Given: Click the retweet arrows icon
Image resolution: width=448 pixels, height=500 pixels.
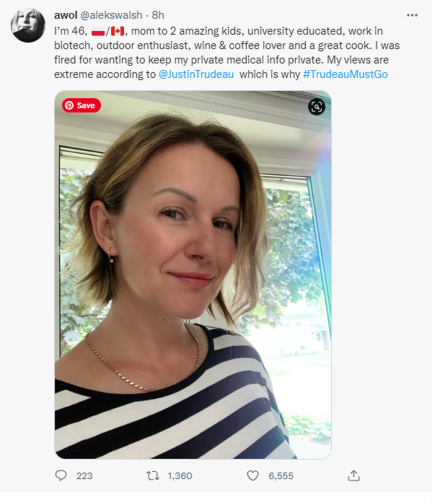Looking at the screenshot, I should (x=153, y=475).
